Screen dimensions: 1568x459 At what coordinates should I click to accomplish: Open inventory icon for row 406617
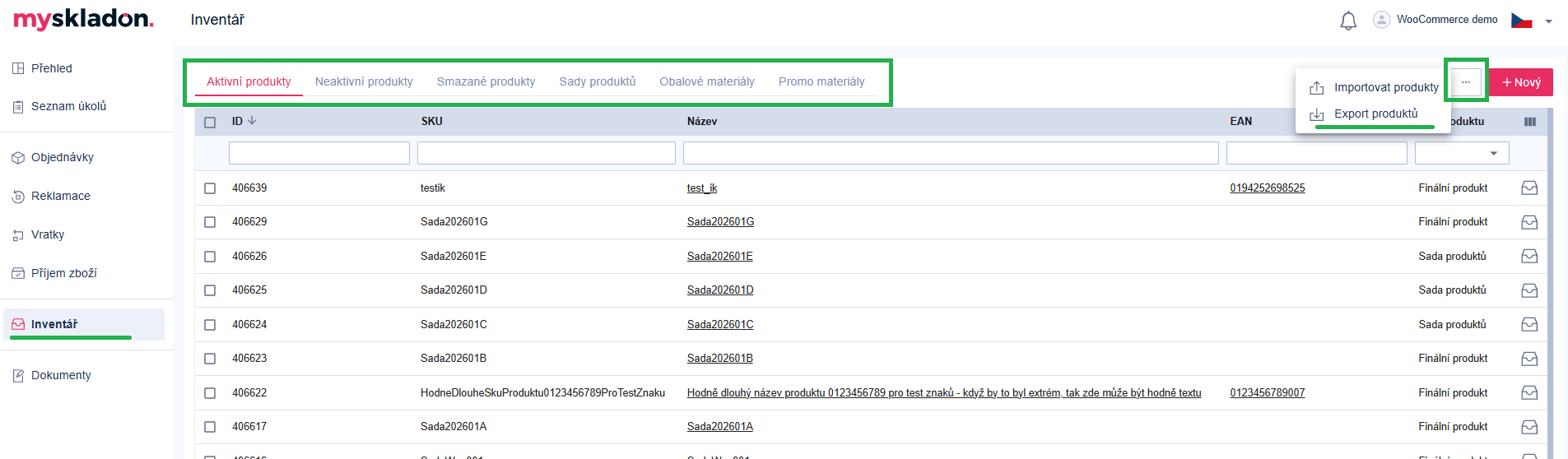[1529, 427]
